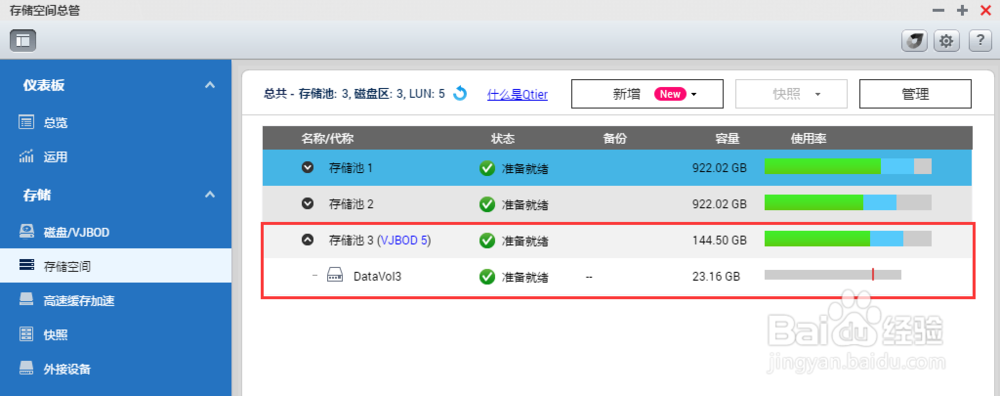Close the 存储空间总管 window
Image resolution: width=1000 pixels, height=396 pixels.
[986, 10]
